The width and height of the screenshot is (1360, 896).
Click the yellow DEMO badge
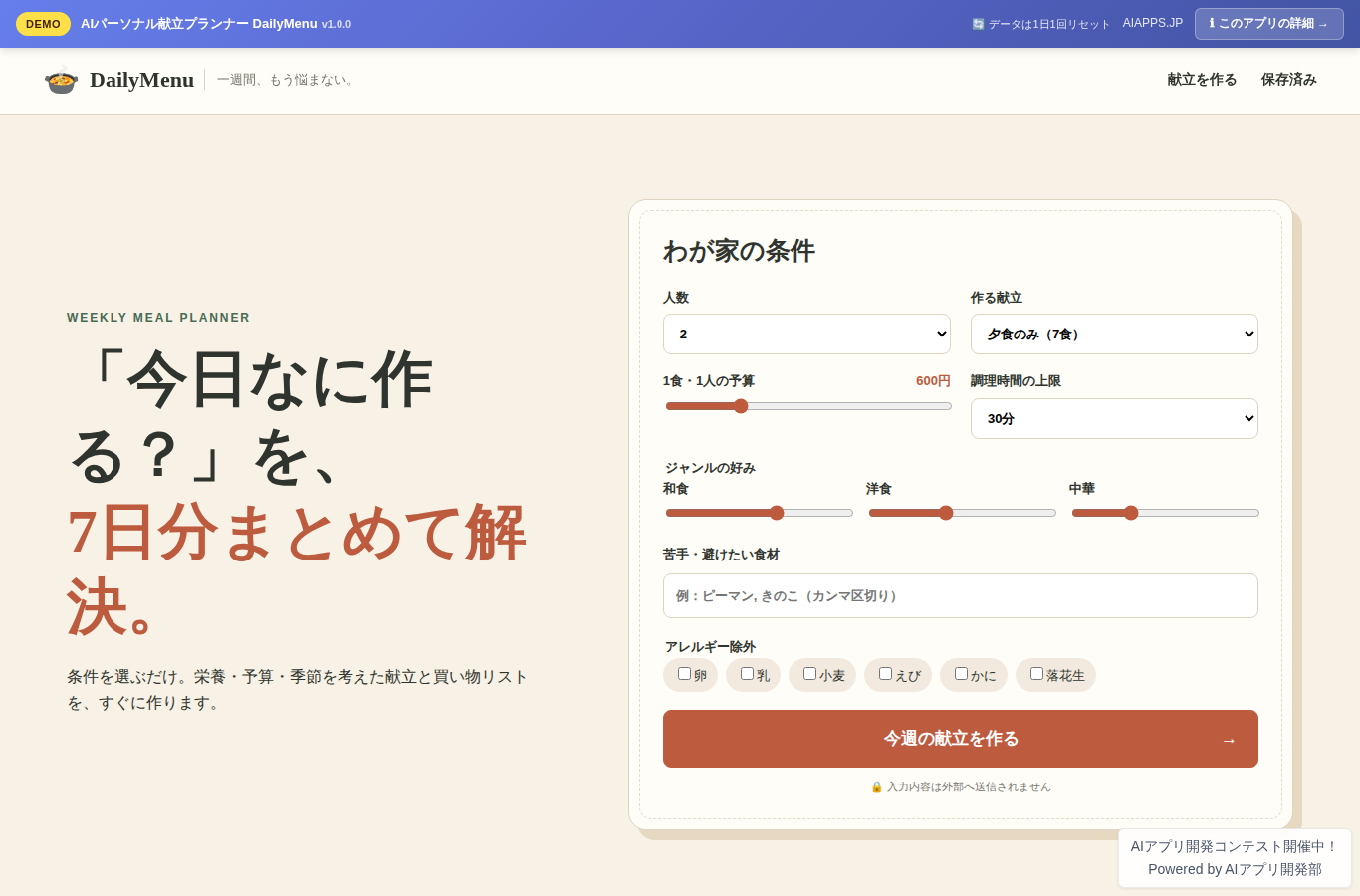(43, 24)
